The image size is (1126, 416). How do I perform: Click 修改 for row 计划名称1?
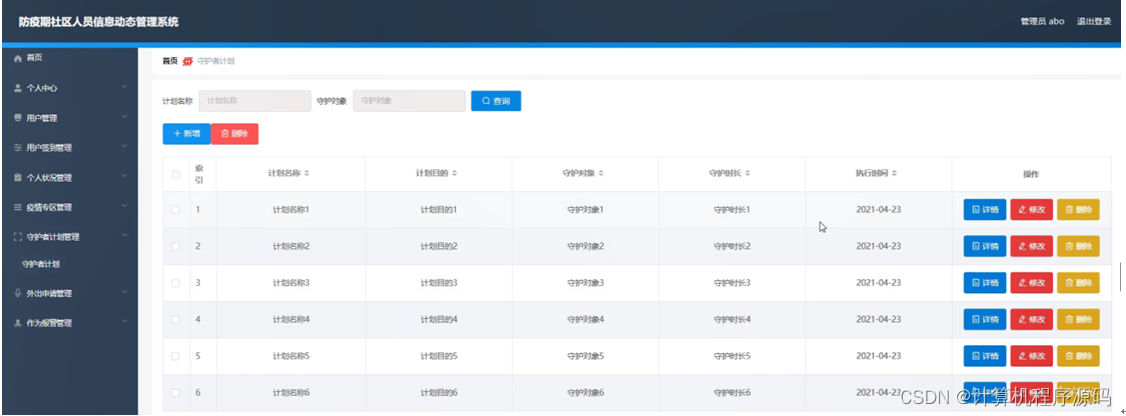pos(1031,210)
